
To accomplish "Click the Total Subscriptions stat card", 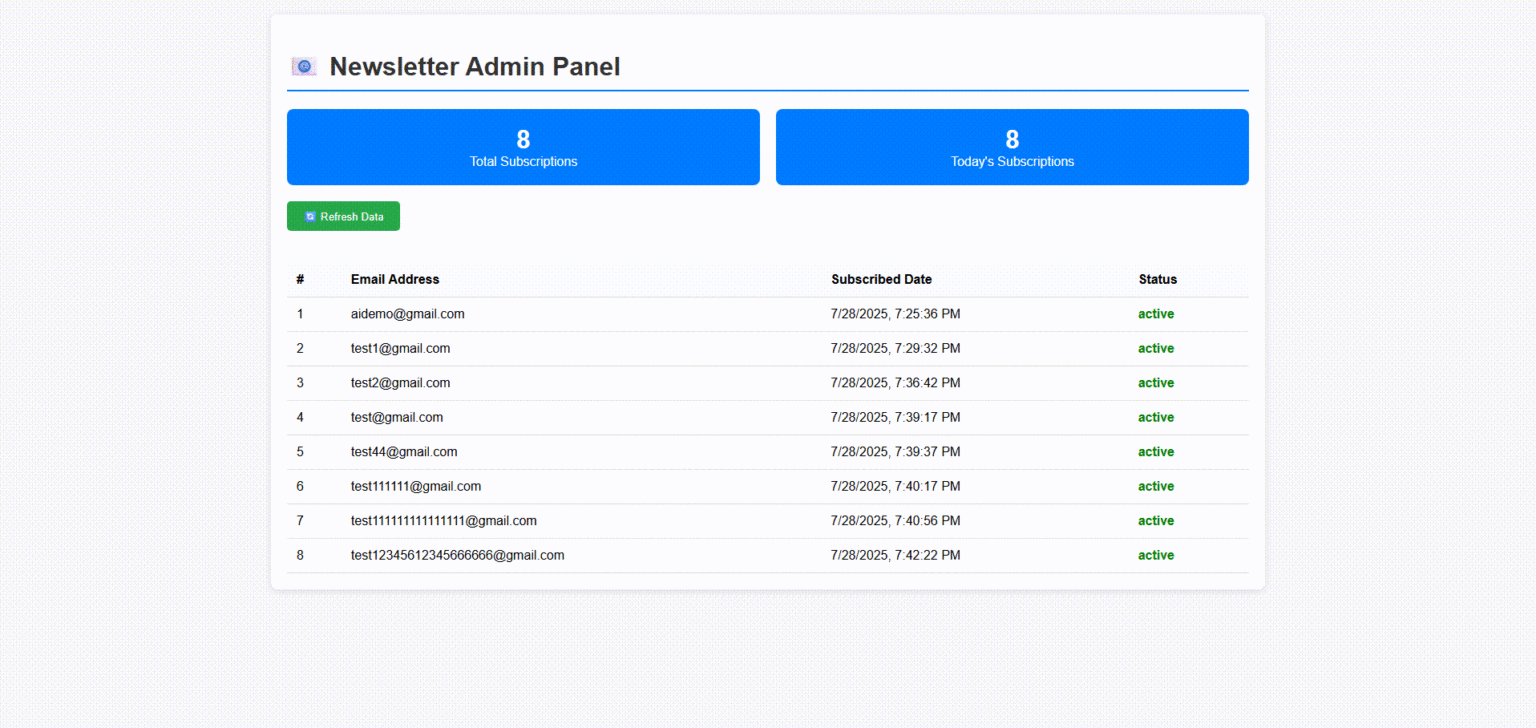I will 523,147.
